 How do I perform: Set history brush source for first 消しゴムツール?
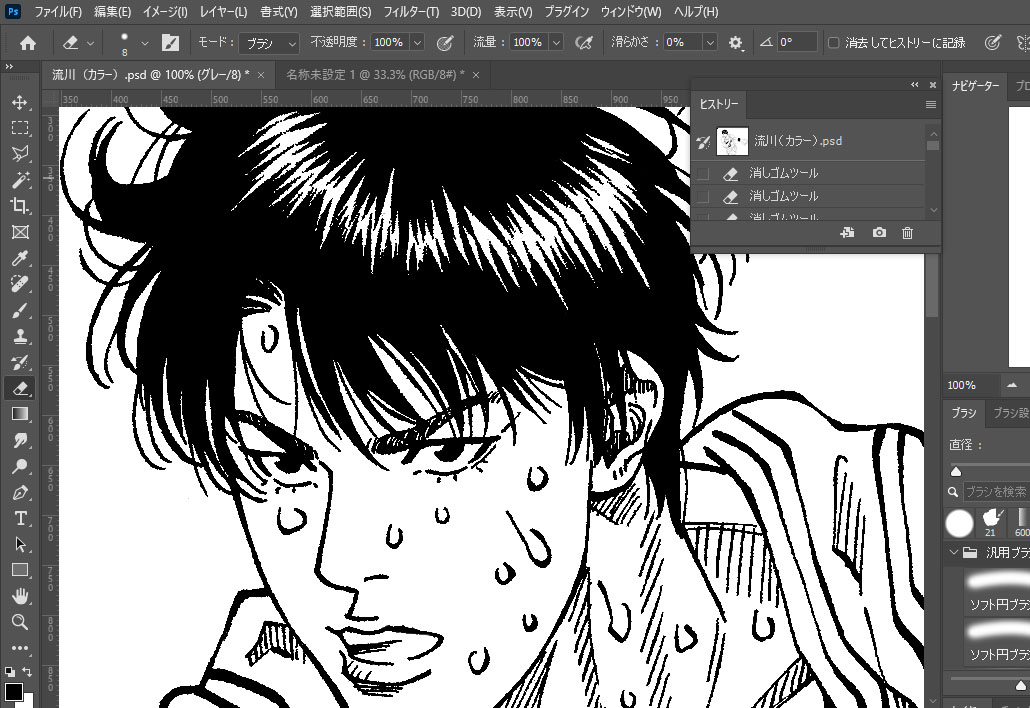(x=703, y=173)
